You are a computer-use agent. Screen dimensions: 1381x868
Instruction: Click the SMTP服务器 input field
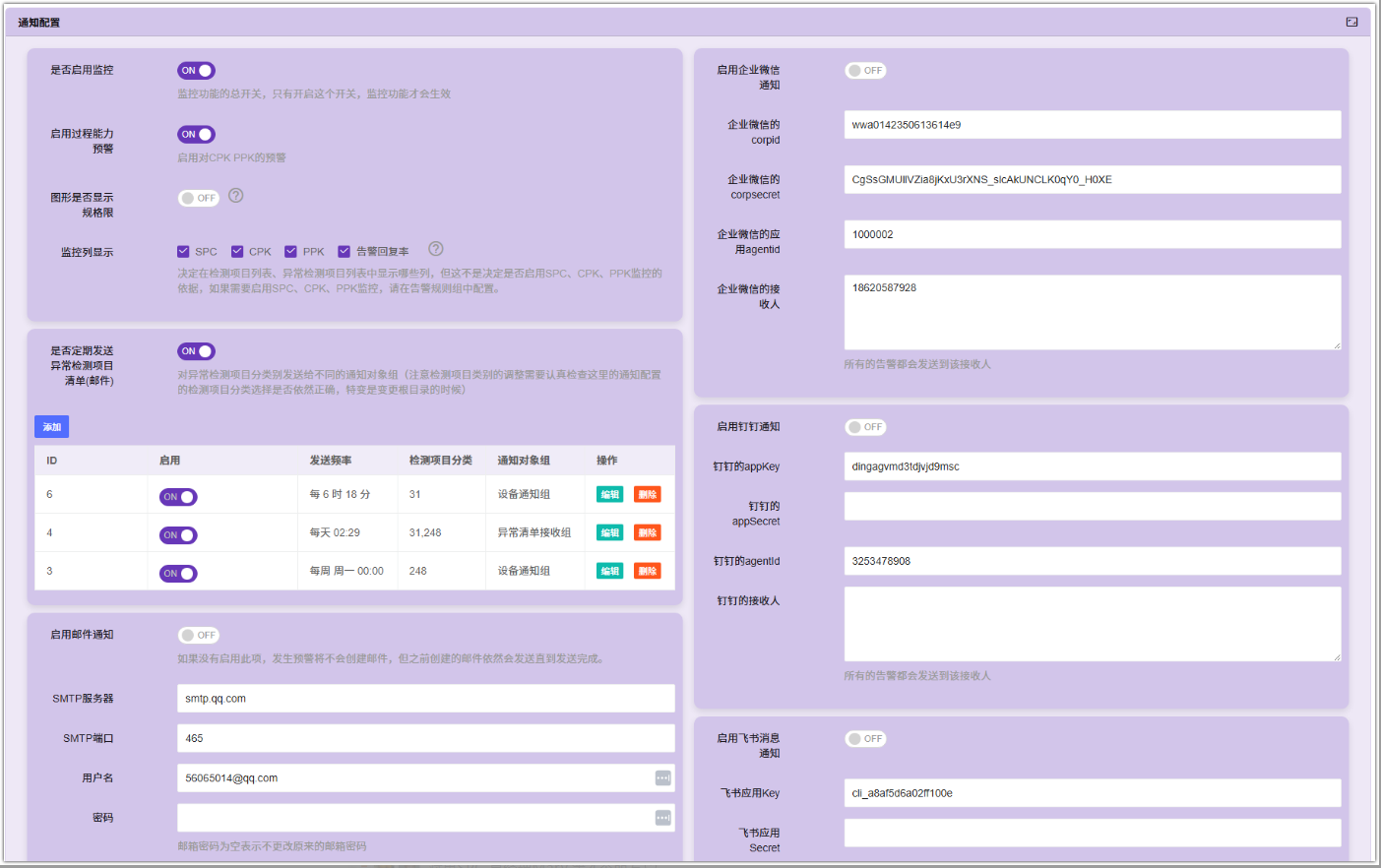(x=425, y=699)
